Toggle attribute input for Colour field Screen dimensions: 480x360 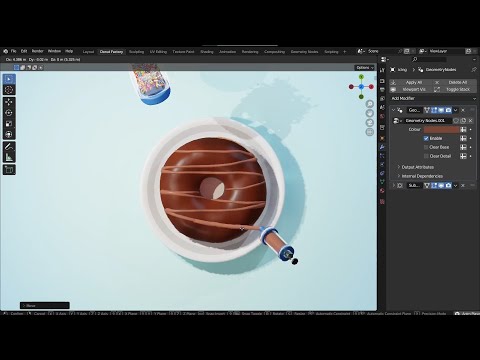pyautogui.click(x=463, y=130)
